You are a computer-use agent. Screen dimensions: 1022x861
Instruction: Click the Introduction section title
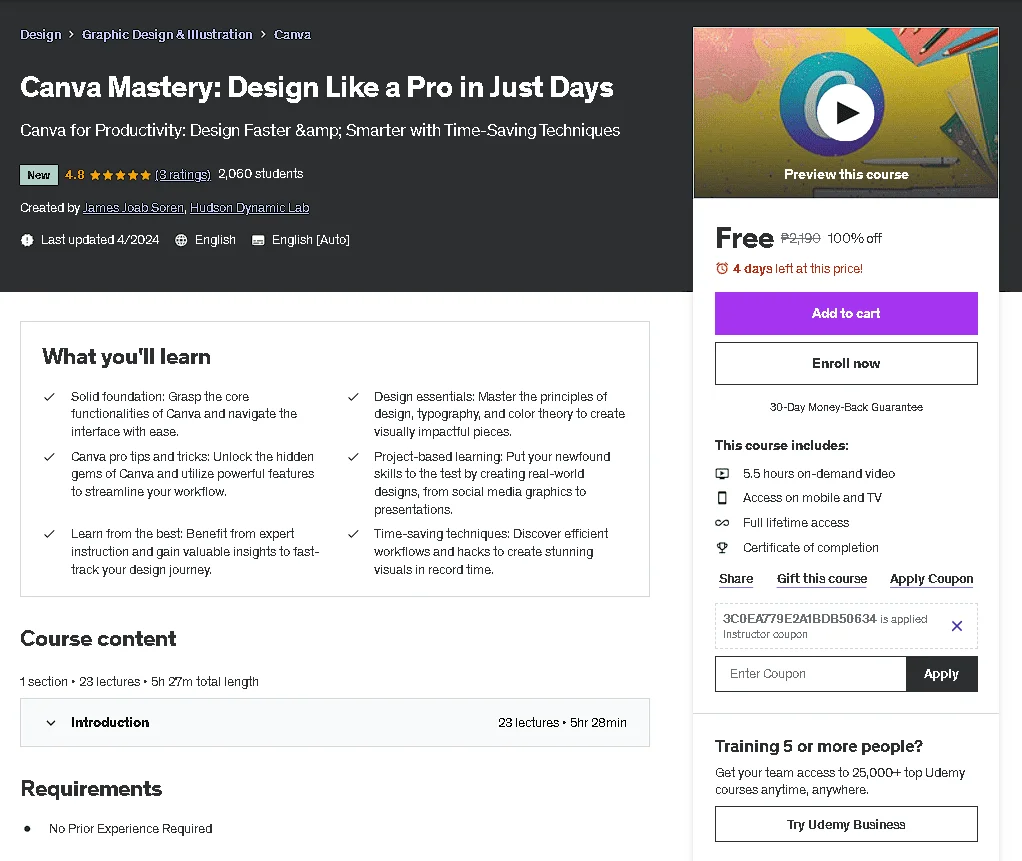click(110, 723)
